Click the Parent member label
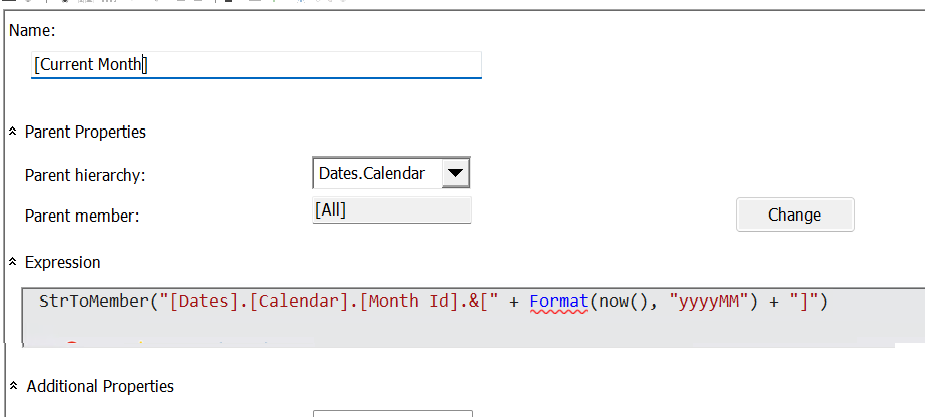925x419 pixels. 82,215
